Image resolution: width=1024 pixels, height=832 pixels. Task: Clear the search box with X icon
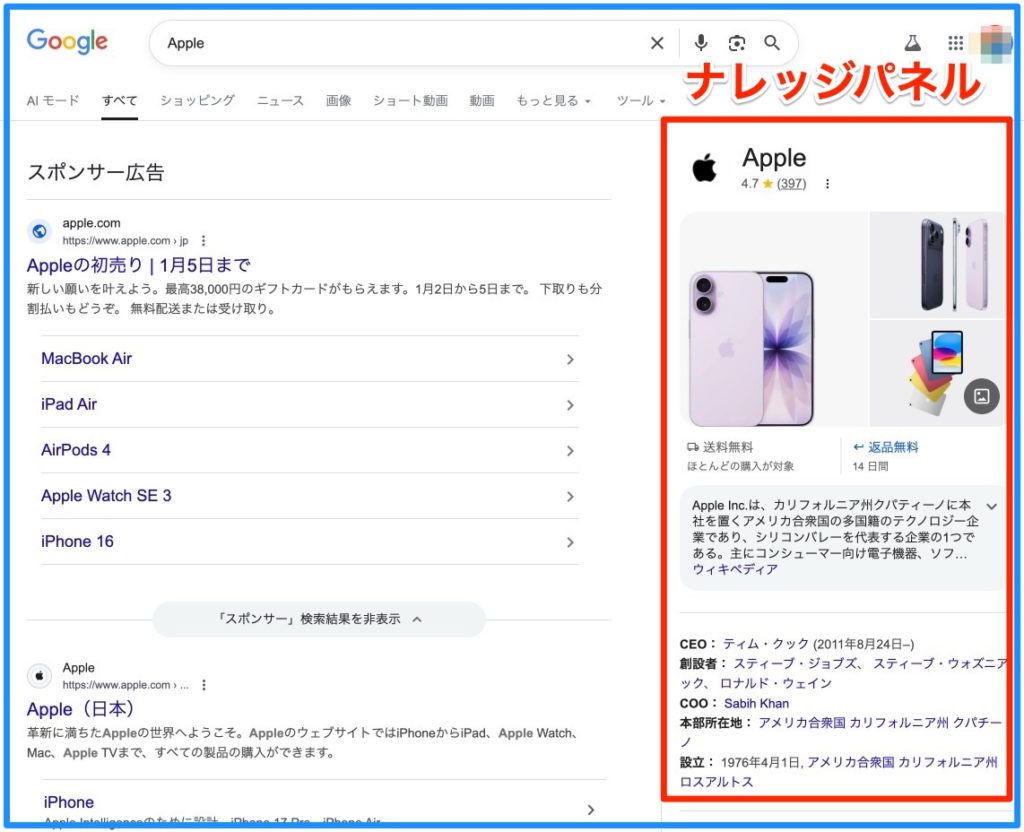coord(657,43)
